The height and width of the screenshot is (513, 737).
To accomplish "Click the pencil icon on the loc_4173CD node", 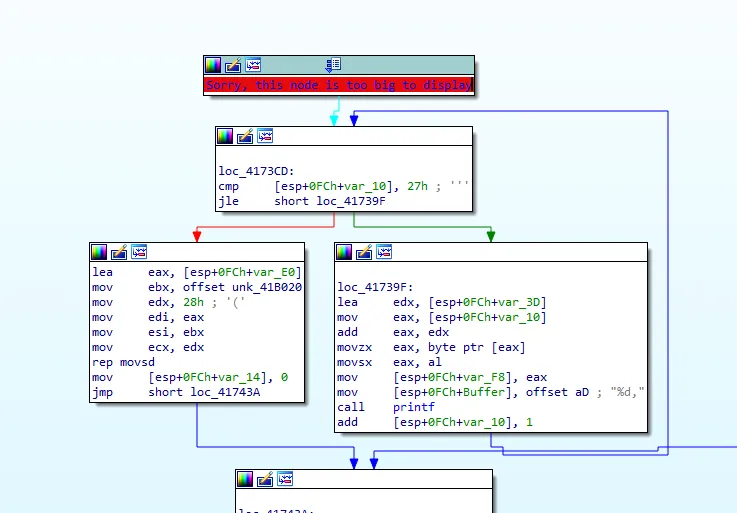I will click(245, 136).
